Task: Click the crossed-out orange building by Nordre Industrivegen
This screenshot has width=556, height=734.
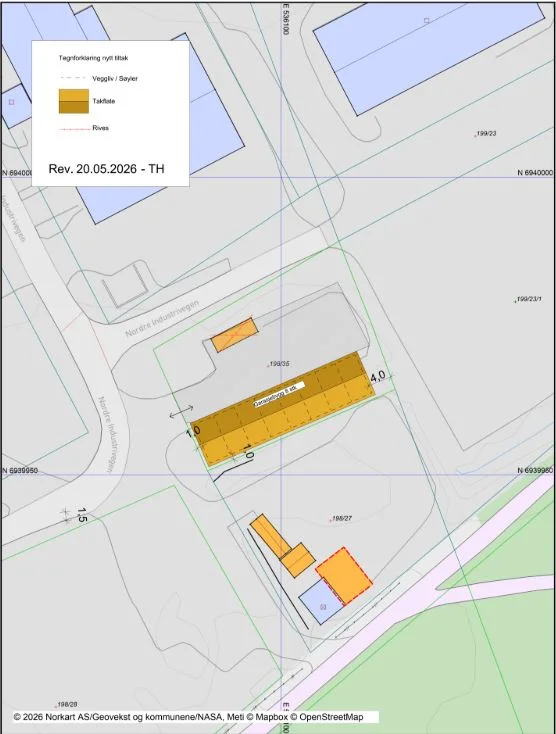Action: pyautogui.click(x=234, y=334)
